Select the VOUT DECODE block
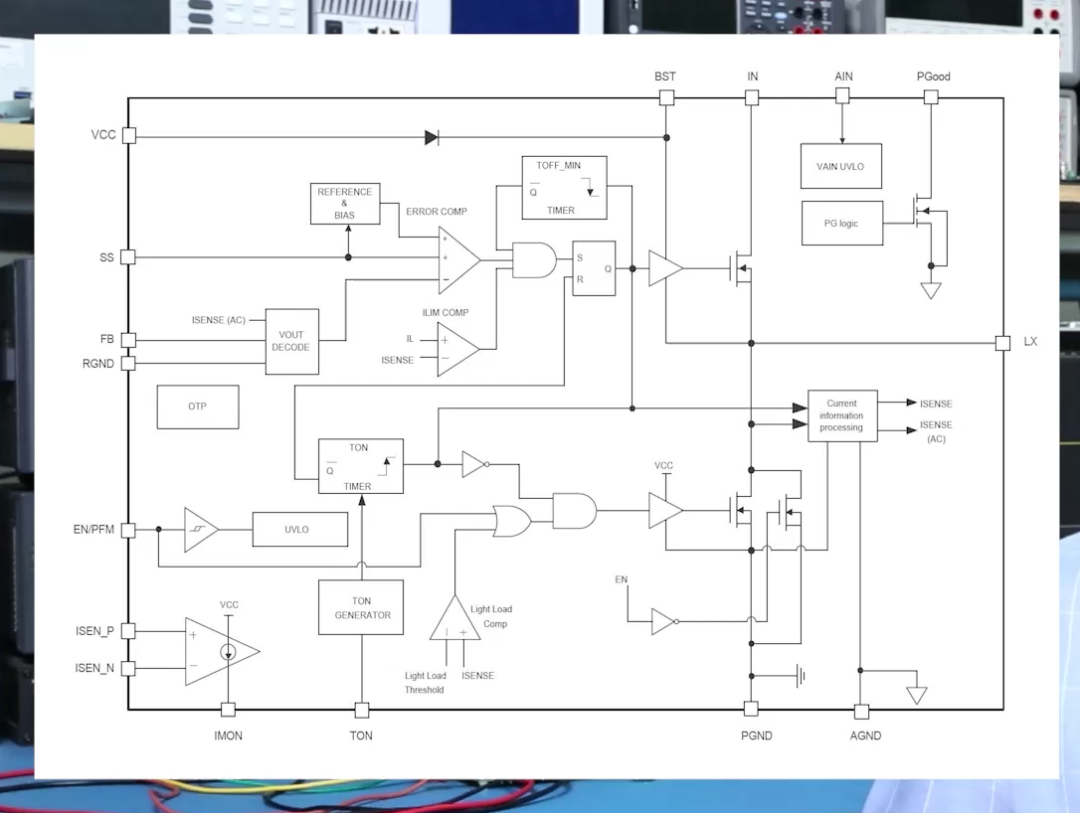1080x813 pixels. pyautogui.click(x=292, y=342)
